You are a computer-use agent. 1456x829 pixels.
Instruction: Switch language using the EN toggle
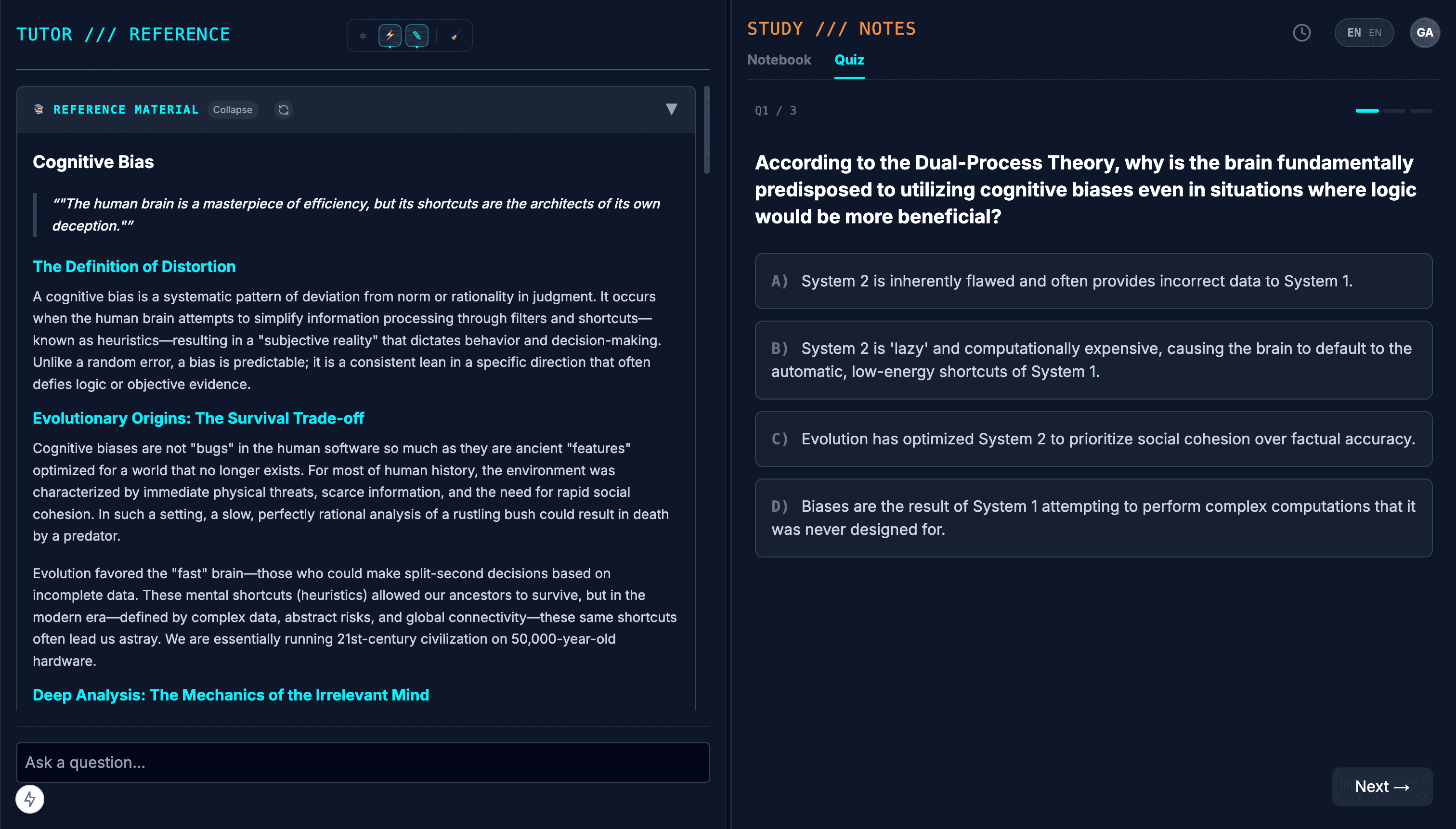click(1364, 32)
